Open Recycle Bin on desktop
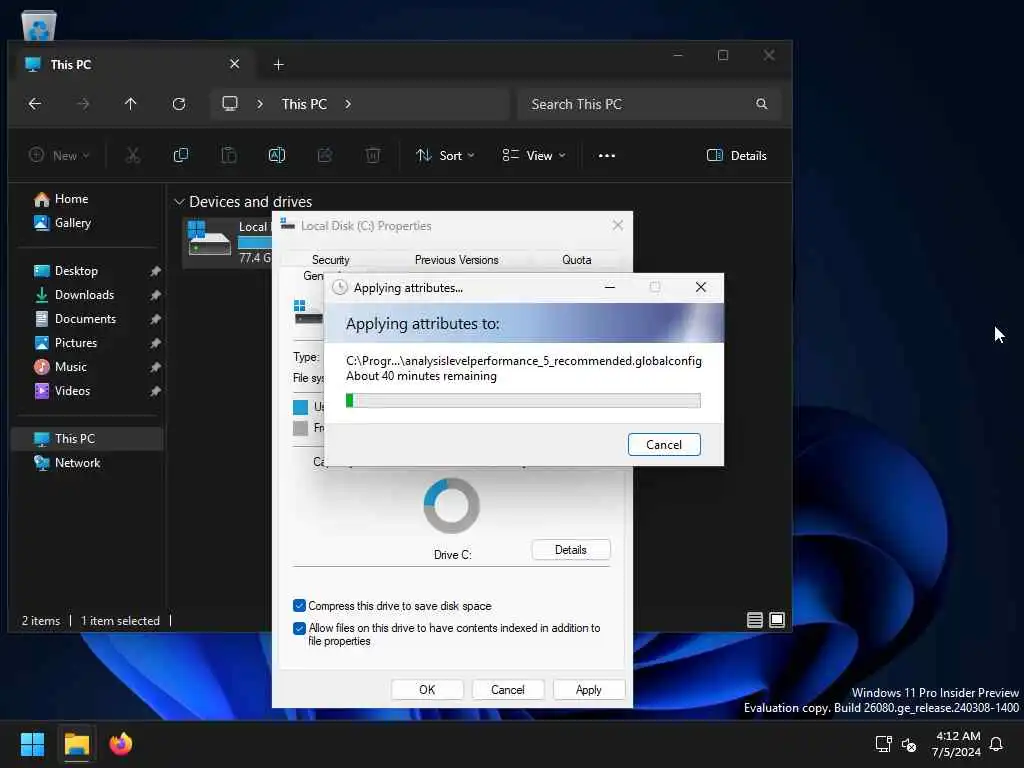The image size is (1024, 768). point(39,26)
